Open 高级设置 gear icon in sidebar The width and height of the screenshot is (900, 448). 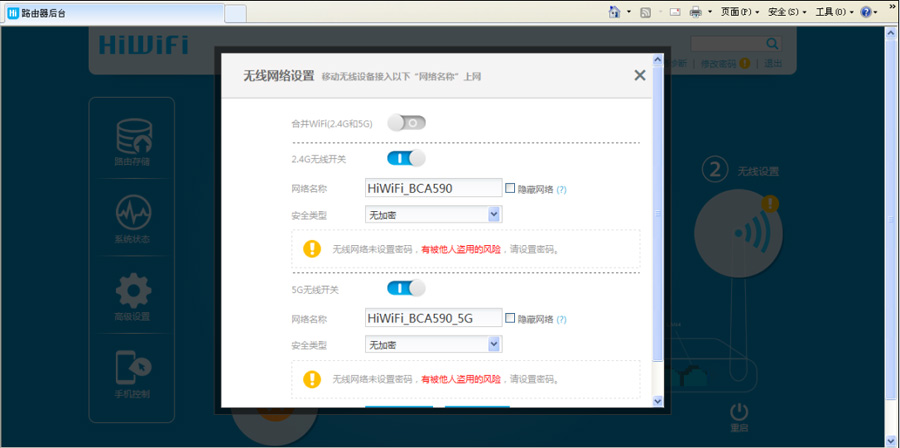point(133,297)
